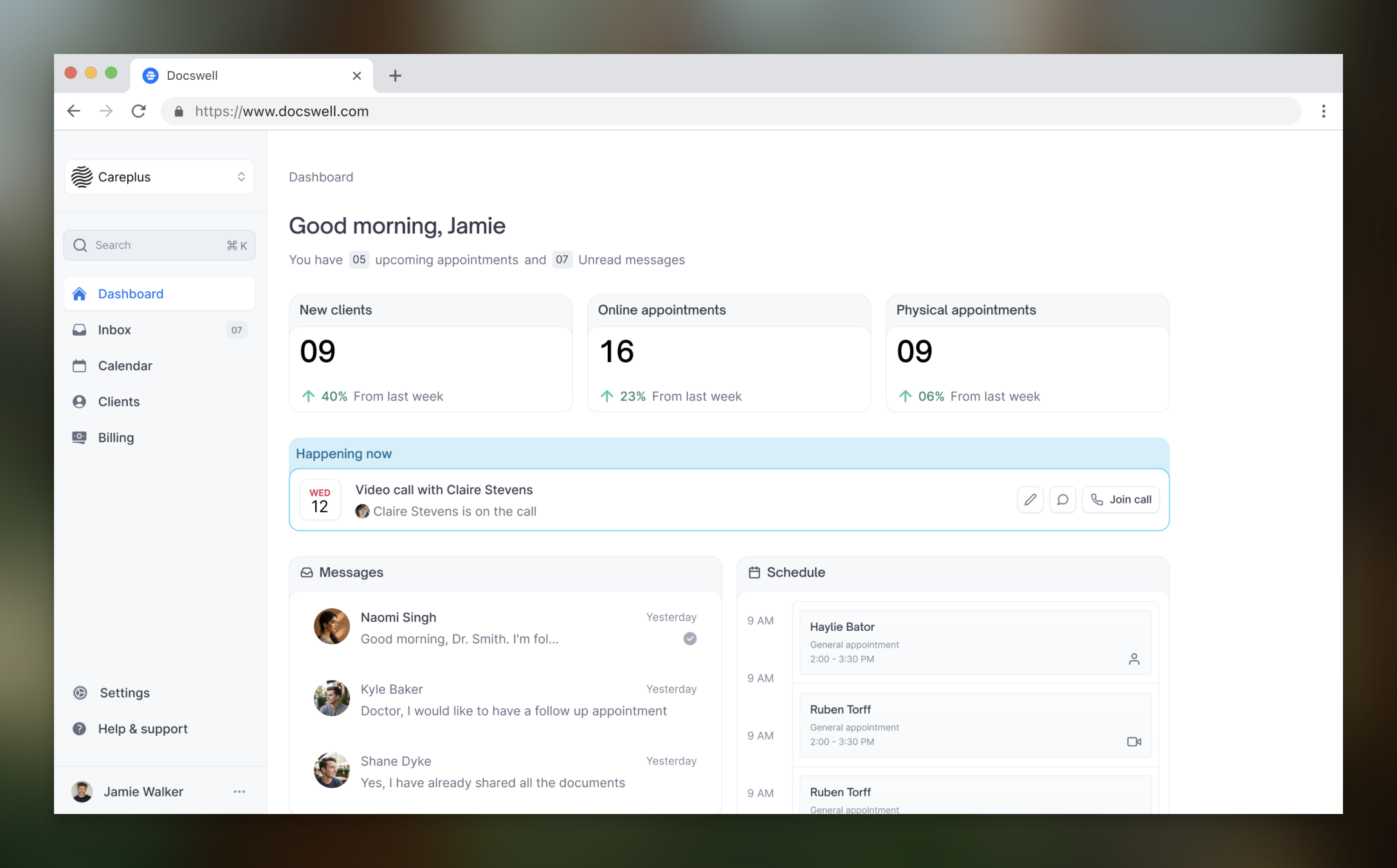Reload the Docswell page
1397x868 pixels.
(x=138, y=111)
